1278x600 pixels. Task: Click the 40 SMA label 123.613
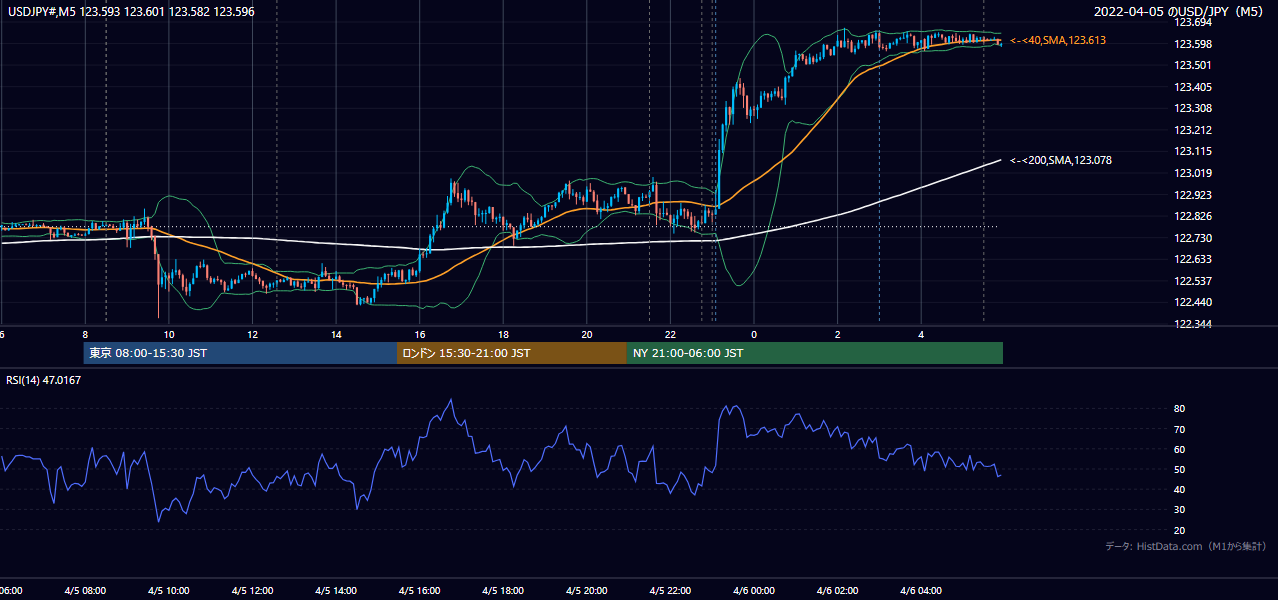coord(1060,40)
